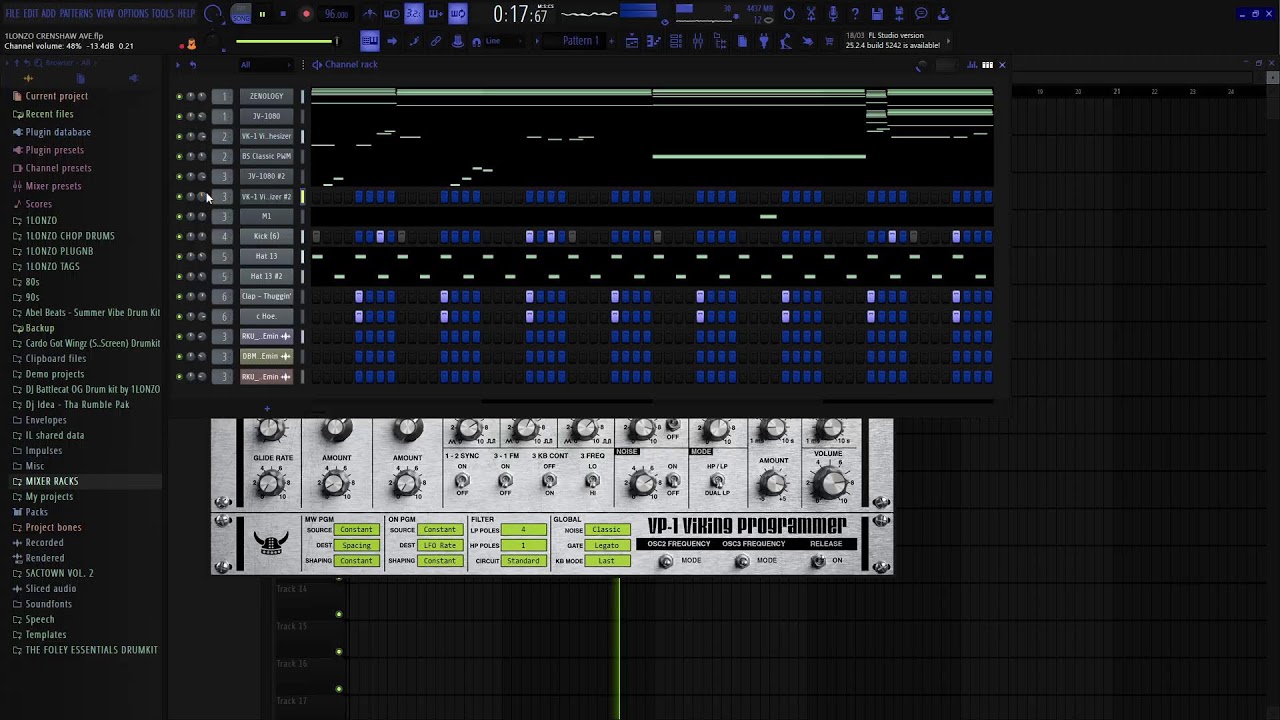Image resolution: width=1280 pixels, height=720 pixels.
Task: Flip the 3 KB CONT toggle switch
Action: [549, 482]
